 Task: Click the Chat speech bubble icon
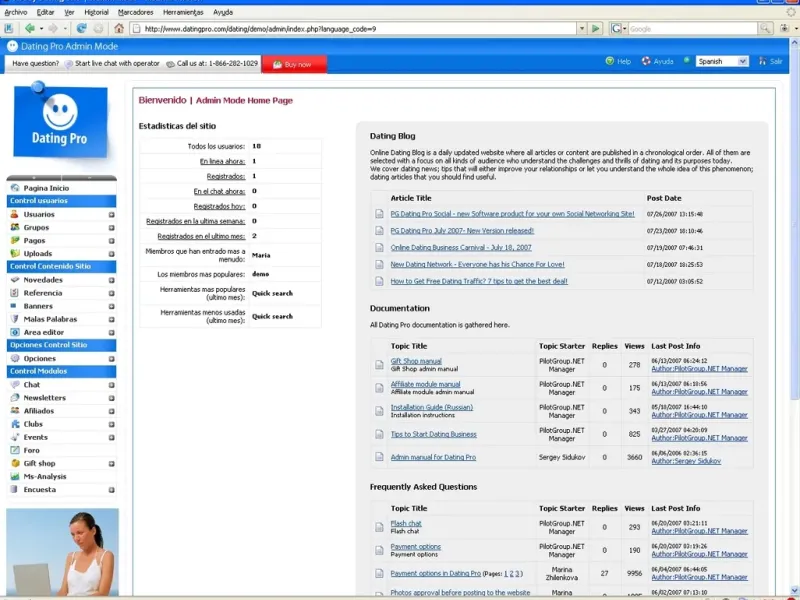pos(14,385)
